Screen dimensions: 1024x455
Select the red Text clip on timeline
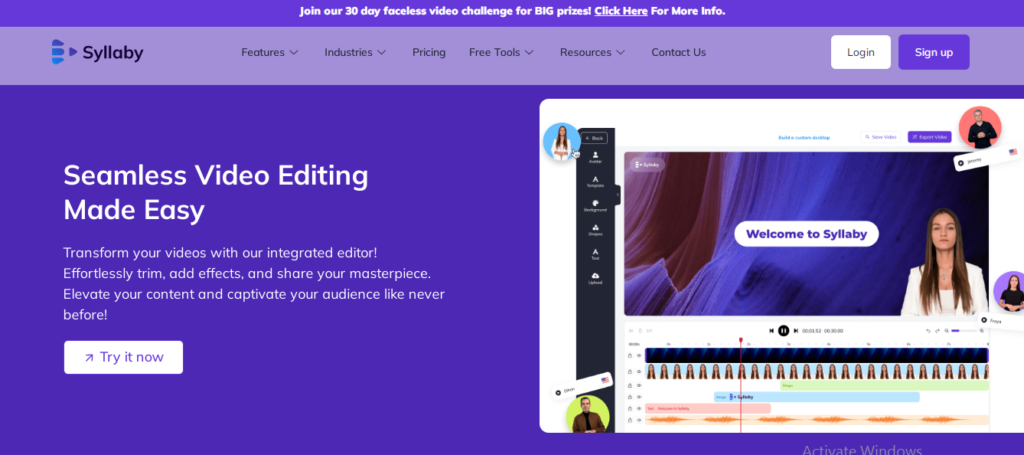(708, 409)
